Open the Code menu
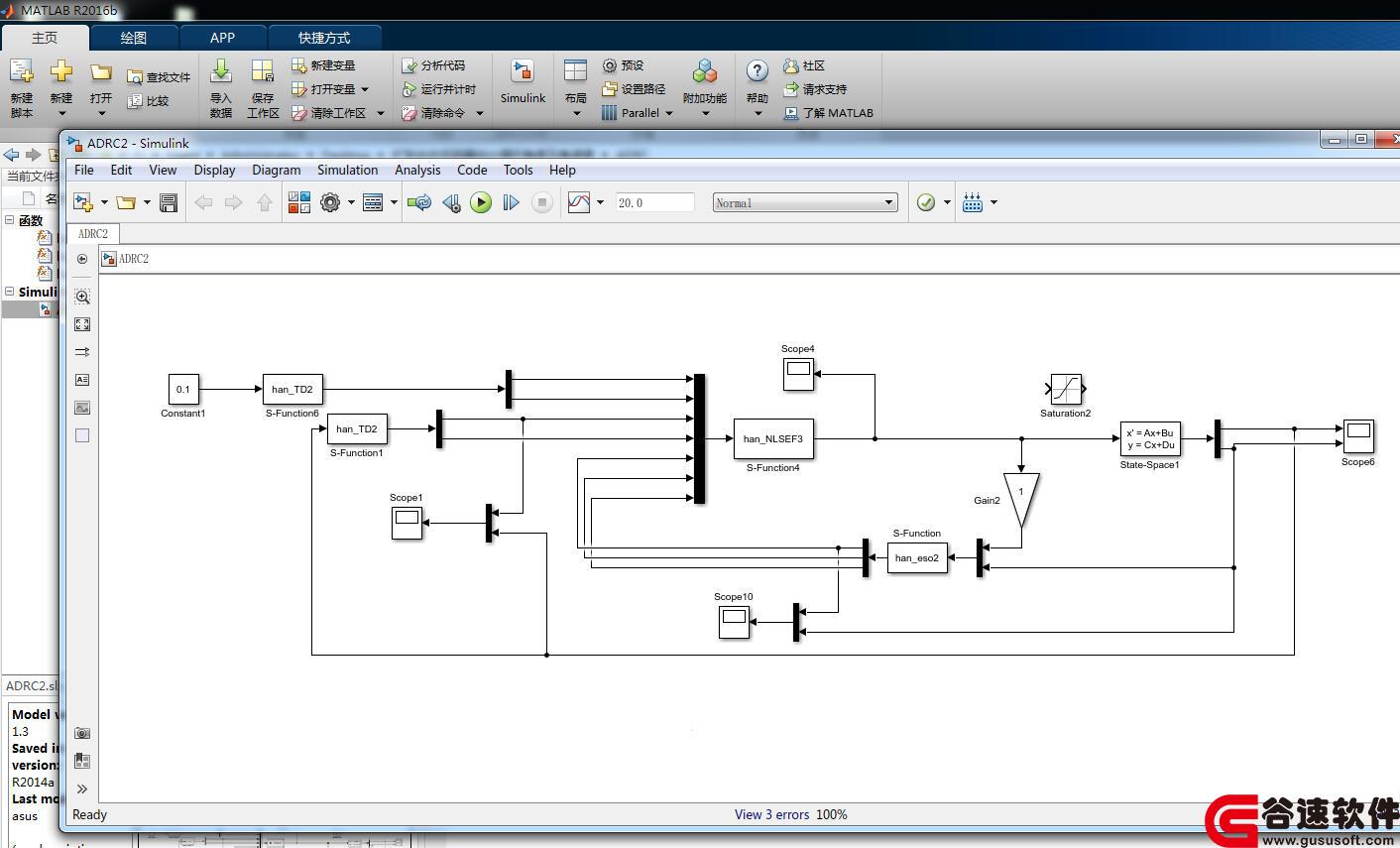The width and height of the screenshot is (1400, 848). coord(472,170)
